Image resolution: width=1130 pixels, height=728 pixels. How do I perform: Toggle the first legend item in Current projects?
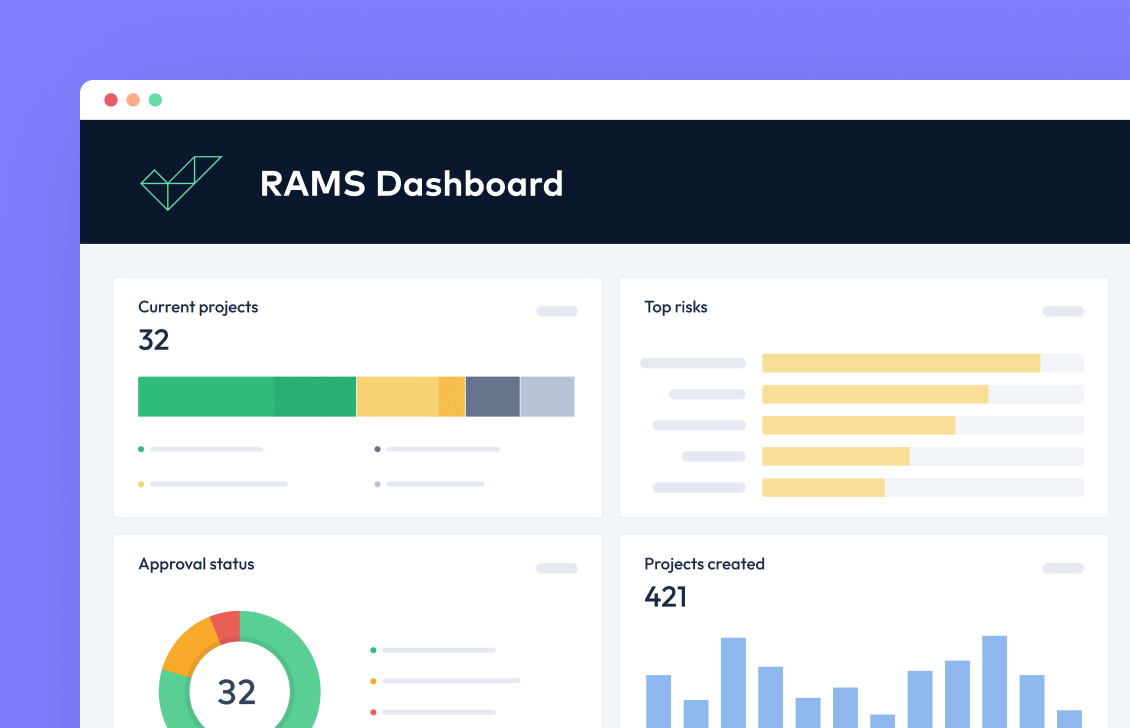tap(200, 449)
